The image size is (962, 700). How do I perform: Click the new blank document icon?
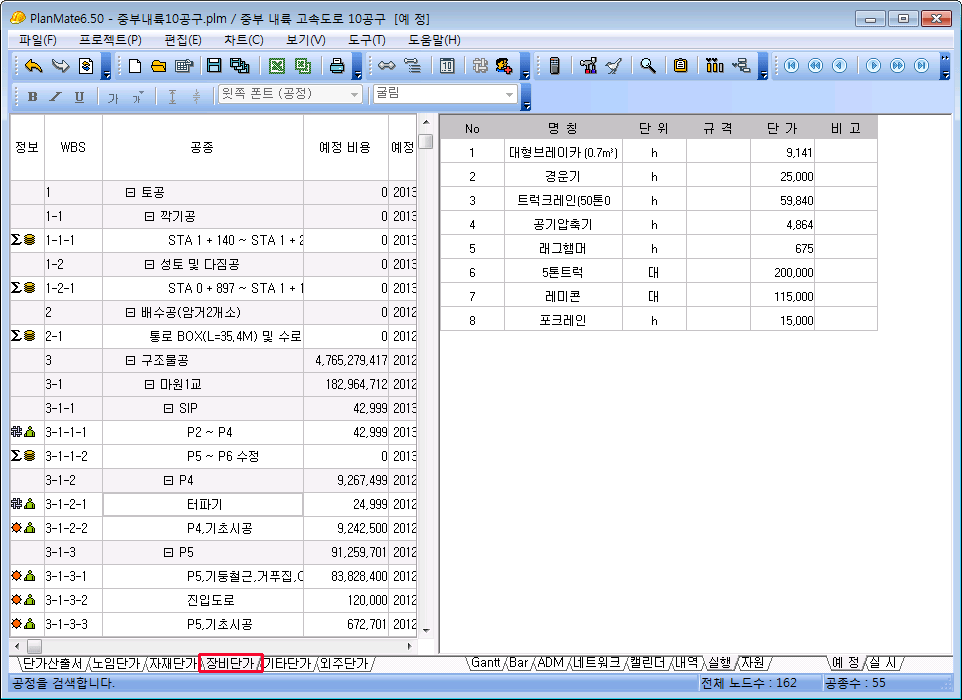point(135,66)
